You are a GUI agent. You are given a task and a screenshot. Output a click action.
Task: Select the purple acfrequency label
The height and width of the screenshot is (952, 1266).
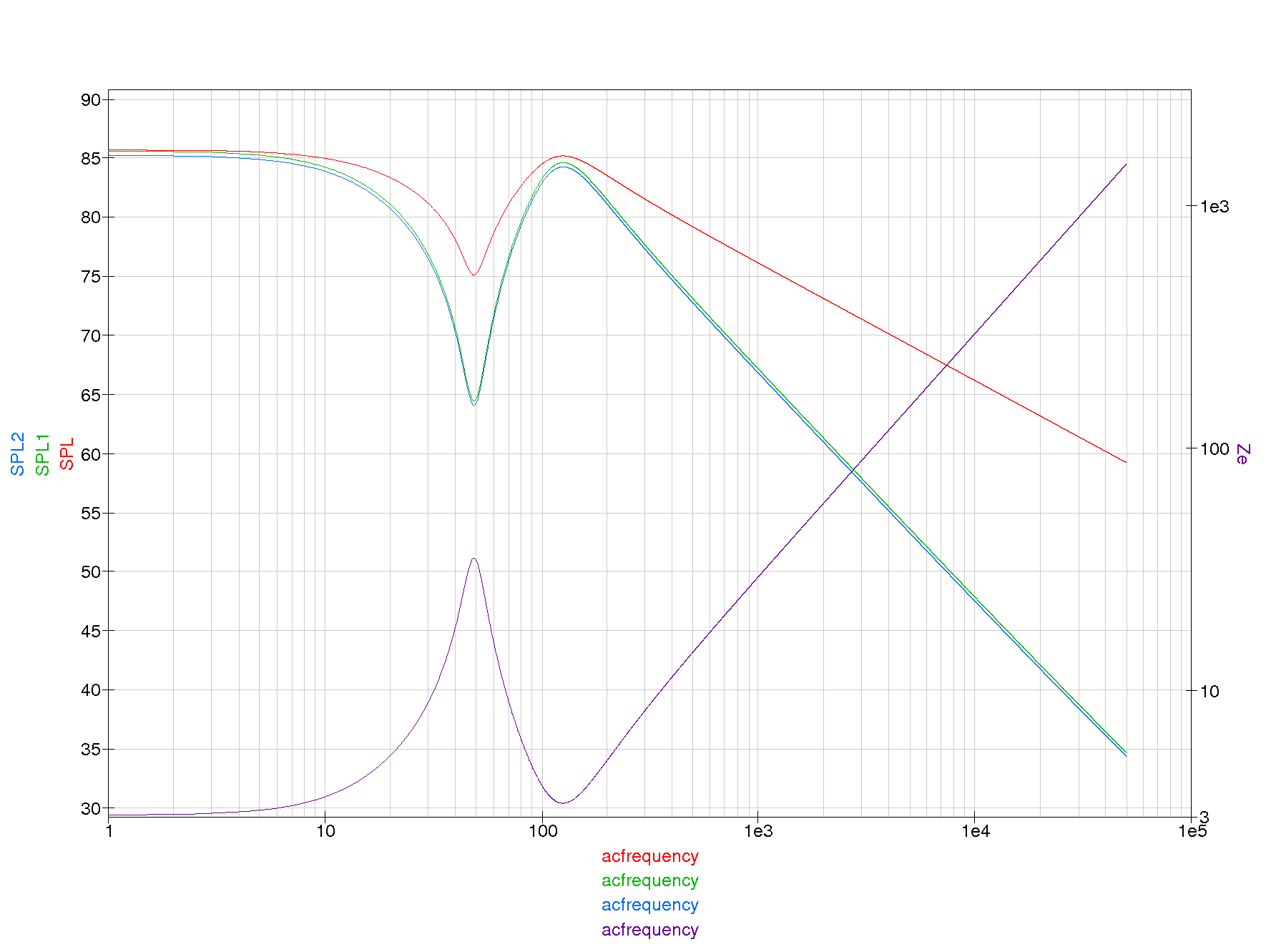649,930
